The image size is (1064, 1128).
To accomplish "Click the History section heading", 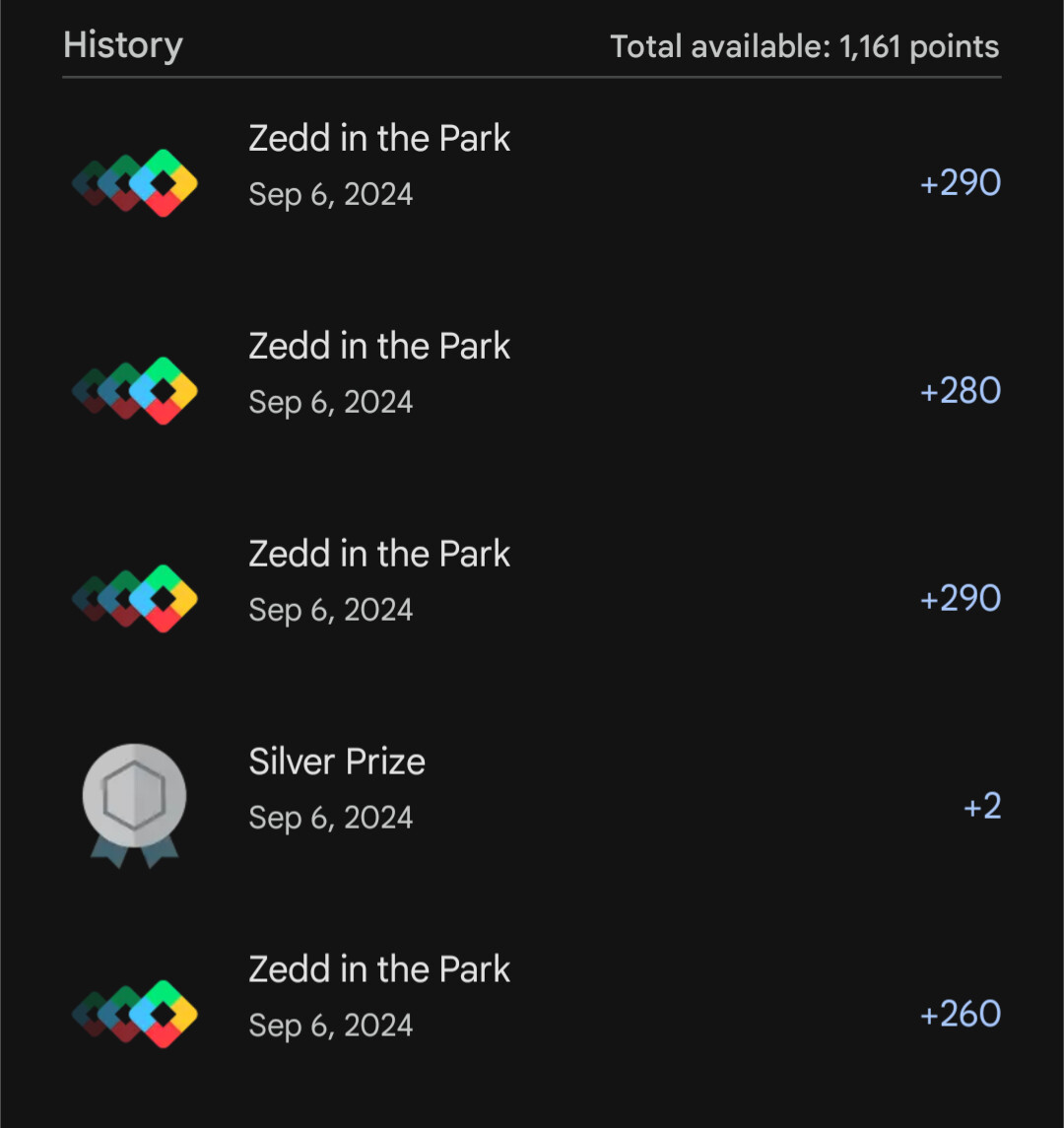I will coord(122,45).
